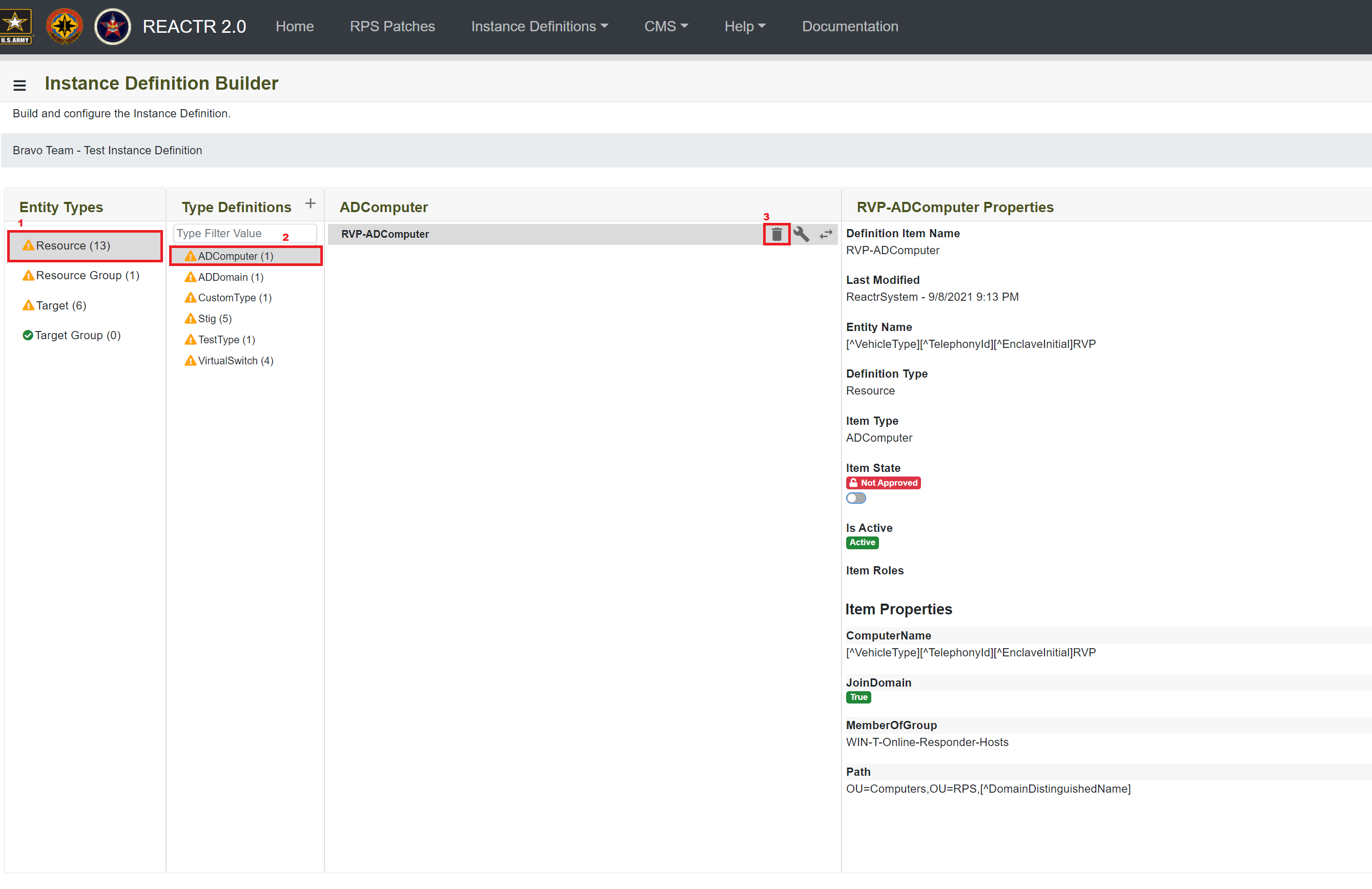
Task: Click the add button in Type Definitions panel
Action: tap(312, 205)
